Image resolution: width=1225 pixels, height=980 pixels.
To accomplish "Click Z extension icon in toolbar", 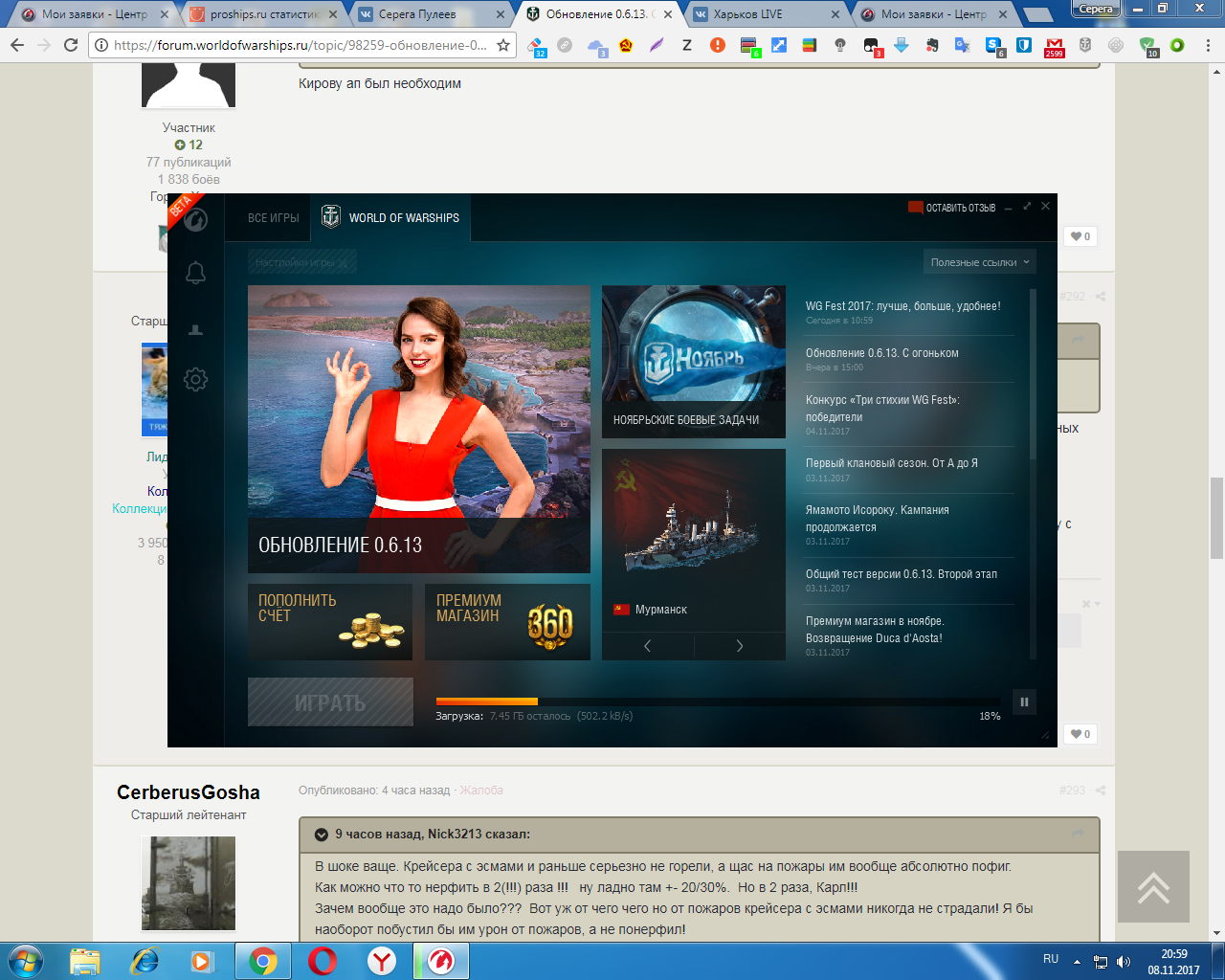I will (x=687, y=45).
